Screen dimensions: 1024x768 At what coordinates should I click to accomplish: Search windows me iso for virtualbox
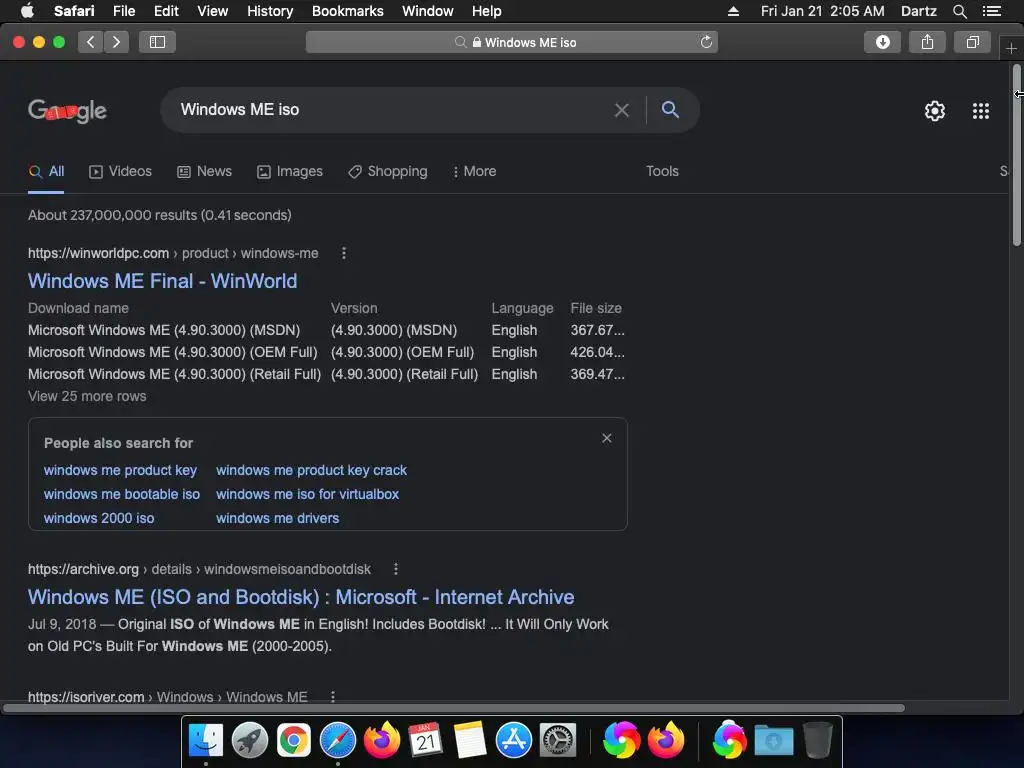[308, 494]
